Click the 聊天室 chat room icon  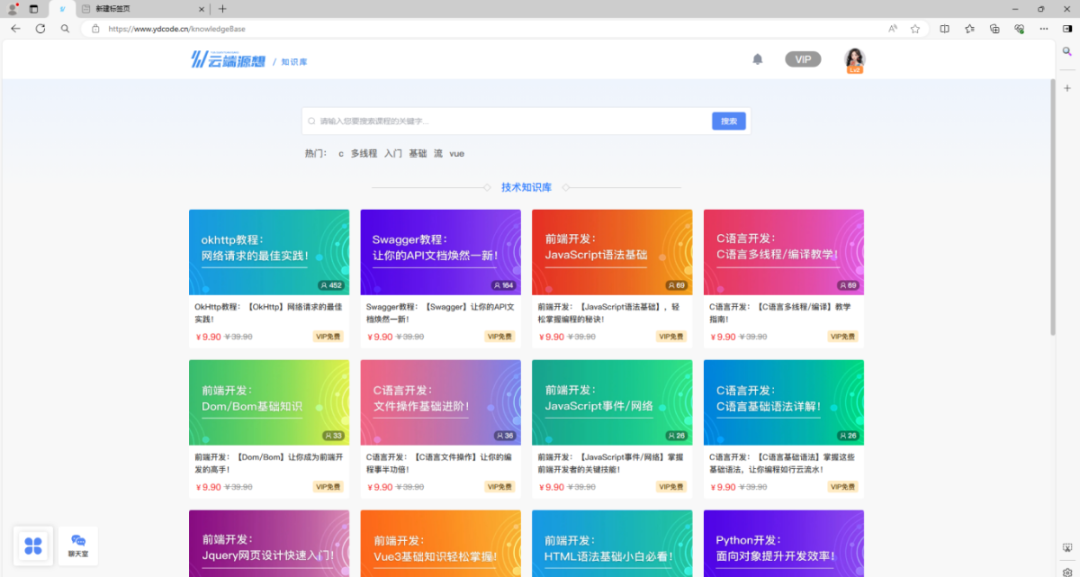78,545
